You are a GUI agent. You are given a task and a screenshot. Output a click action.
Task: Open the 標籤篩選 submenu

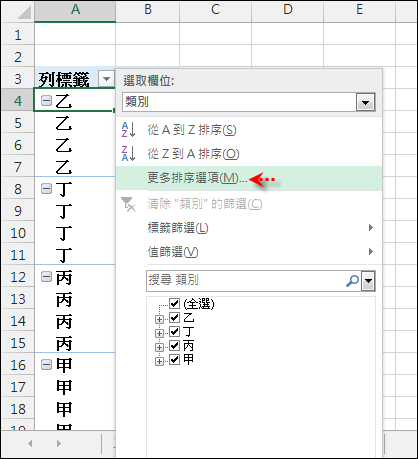[x=248, y=228]
